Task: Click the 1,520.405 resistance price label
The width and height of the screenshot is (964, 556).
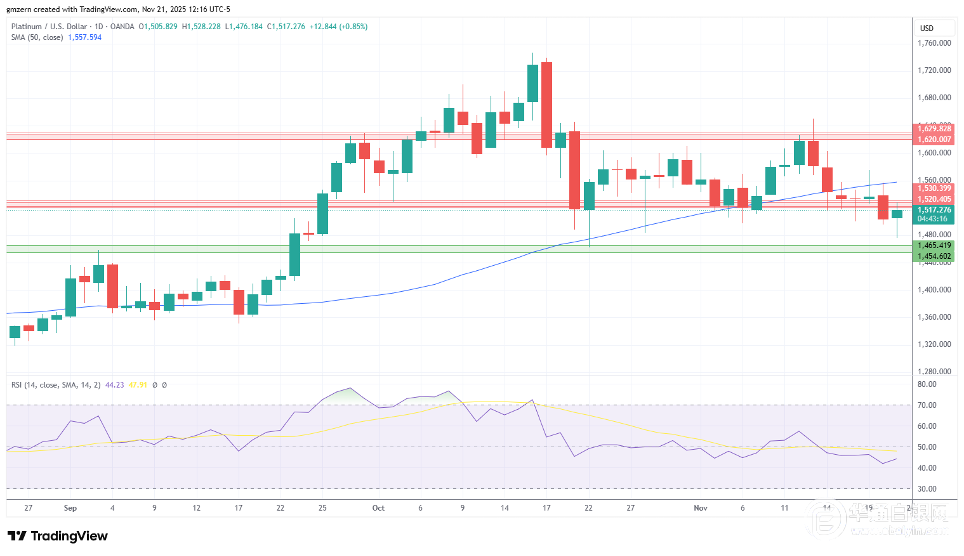Action: [x=932, y=199]
